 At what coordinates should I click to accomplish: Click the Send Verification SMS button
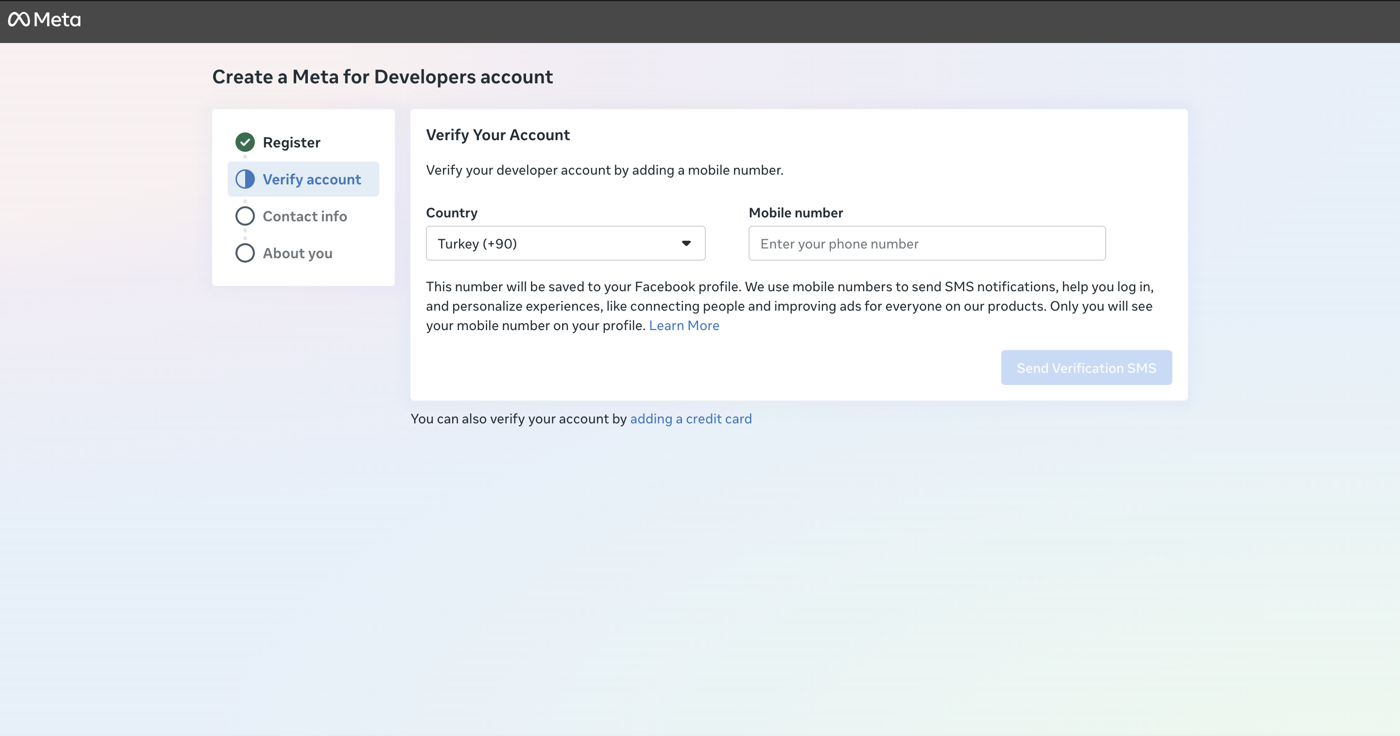tap(1086, 368)
